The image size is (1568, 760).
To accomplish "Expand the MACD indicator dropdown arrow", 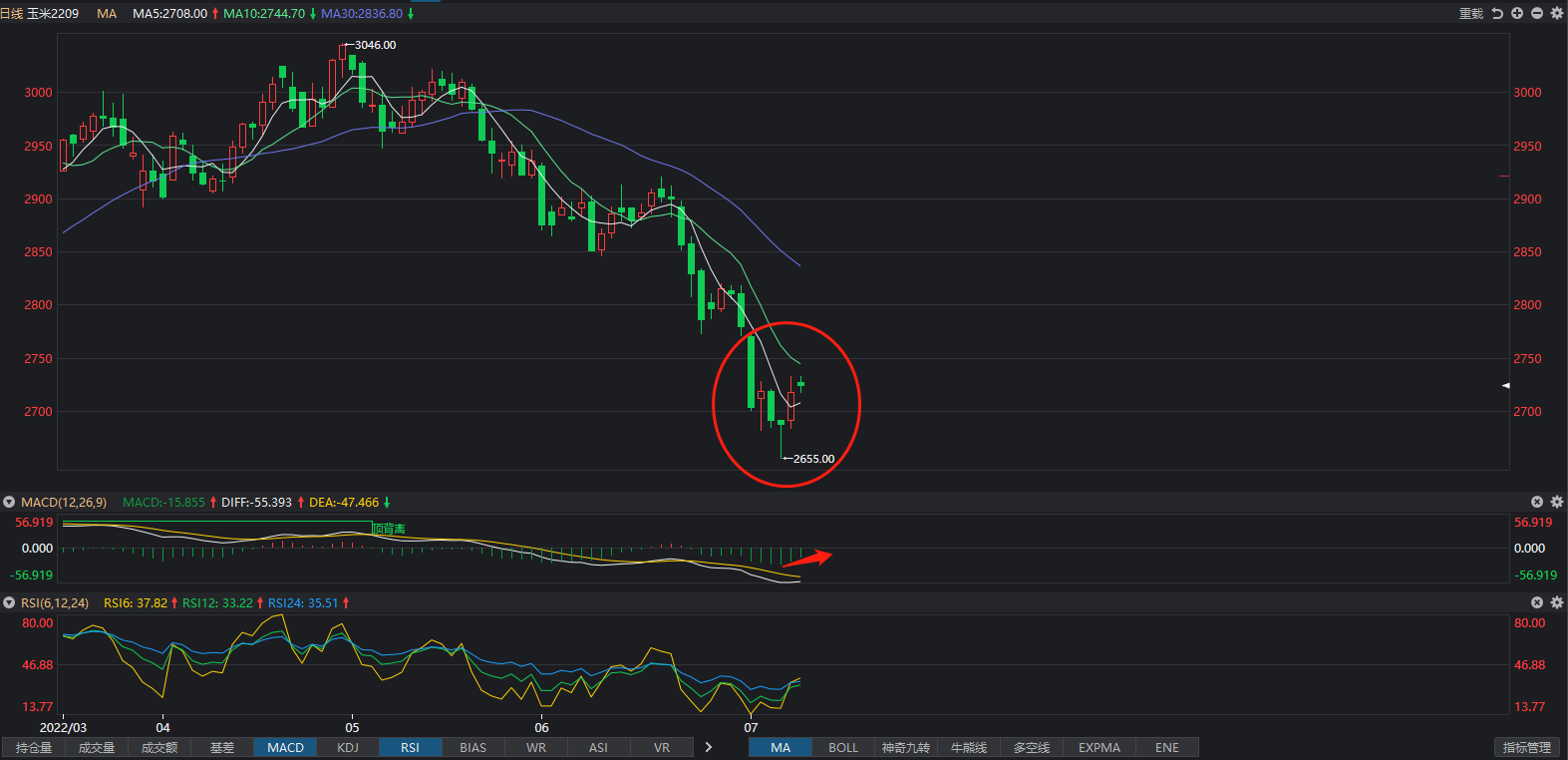I will tap(9, 502).
